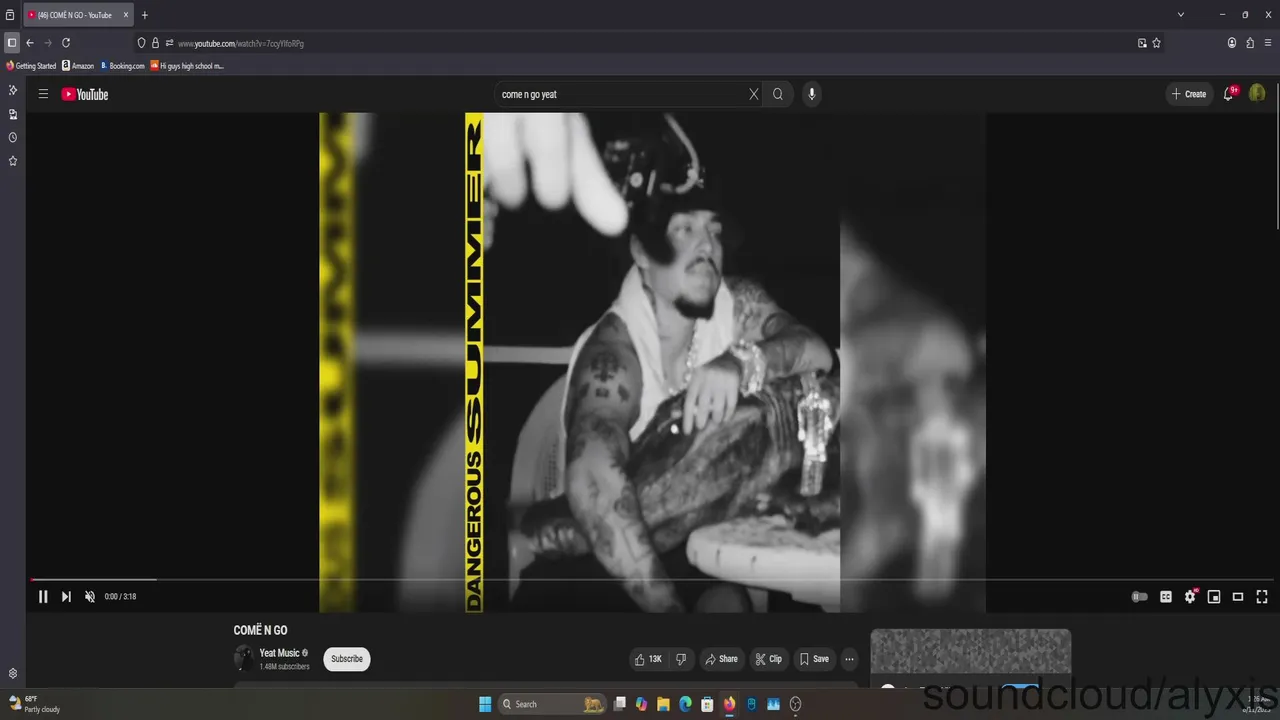This screenshot has height=720, width=1280.
Task: Go forward one page
Action: tap(47, 43)
